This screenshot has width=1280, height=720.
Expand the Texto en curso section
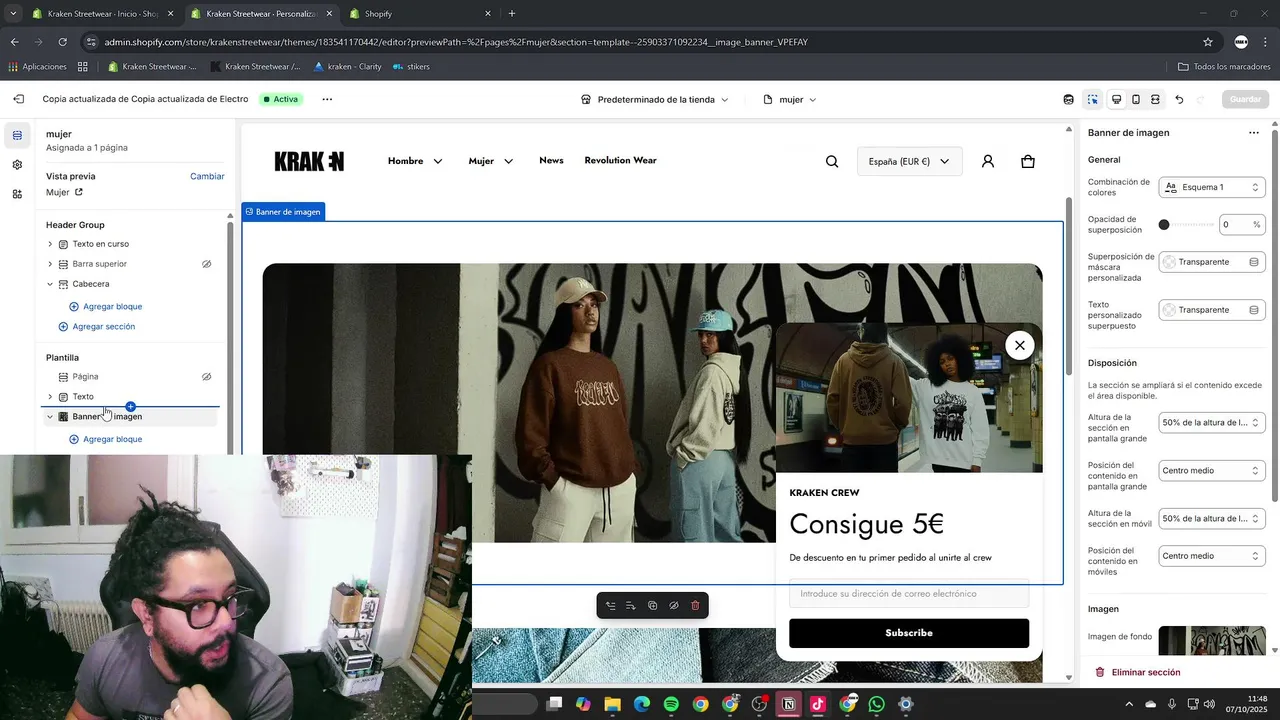(50, 244)
